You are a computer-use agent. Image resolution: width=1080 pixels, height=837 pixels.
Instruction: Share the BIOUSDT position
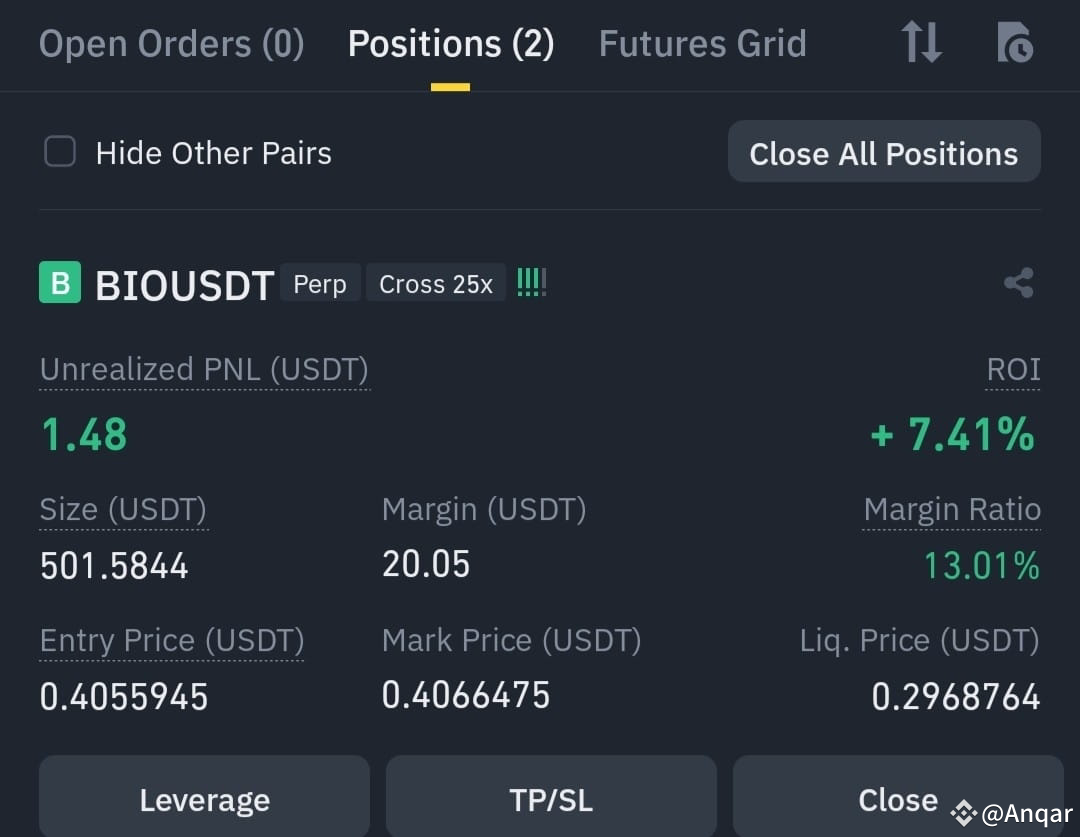(x=1019, y=282)
